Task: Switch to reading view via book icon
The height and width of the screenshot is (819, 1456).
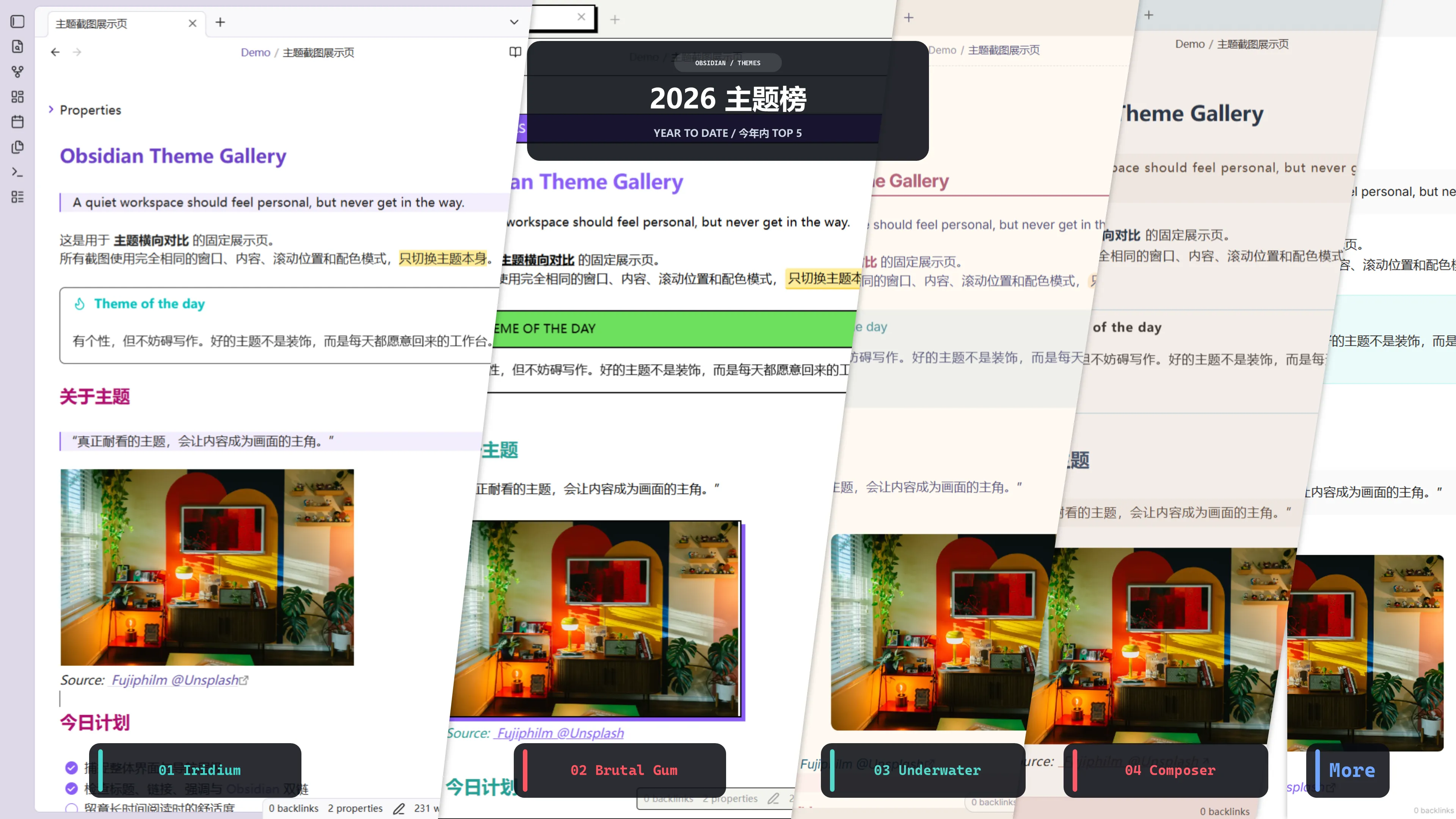Action: tap(515, 52)
